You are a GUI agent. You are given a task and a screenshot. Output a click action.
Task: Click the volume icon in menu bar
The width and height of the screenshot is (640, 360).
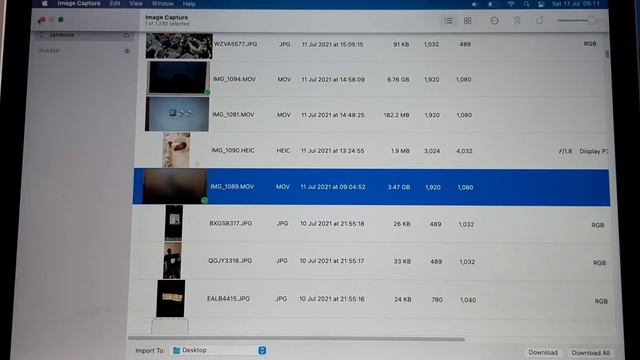tap(474, 4)
